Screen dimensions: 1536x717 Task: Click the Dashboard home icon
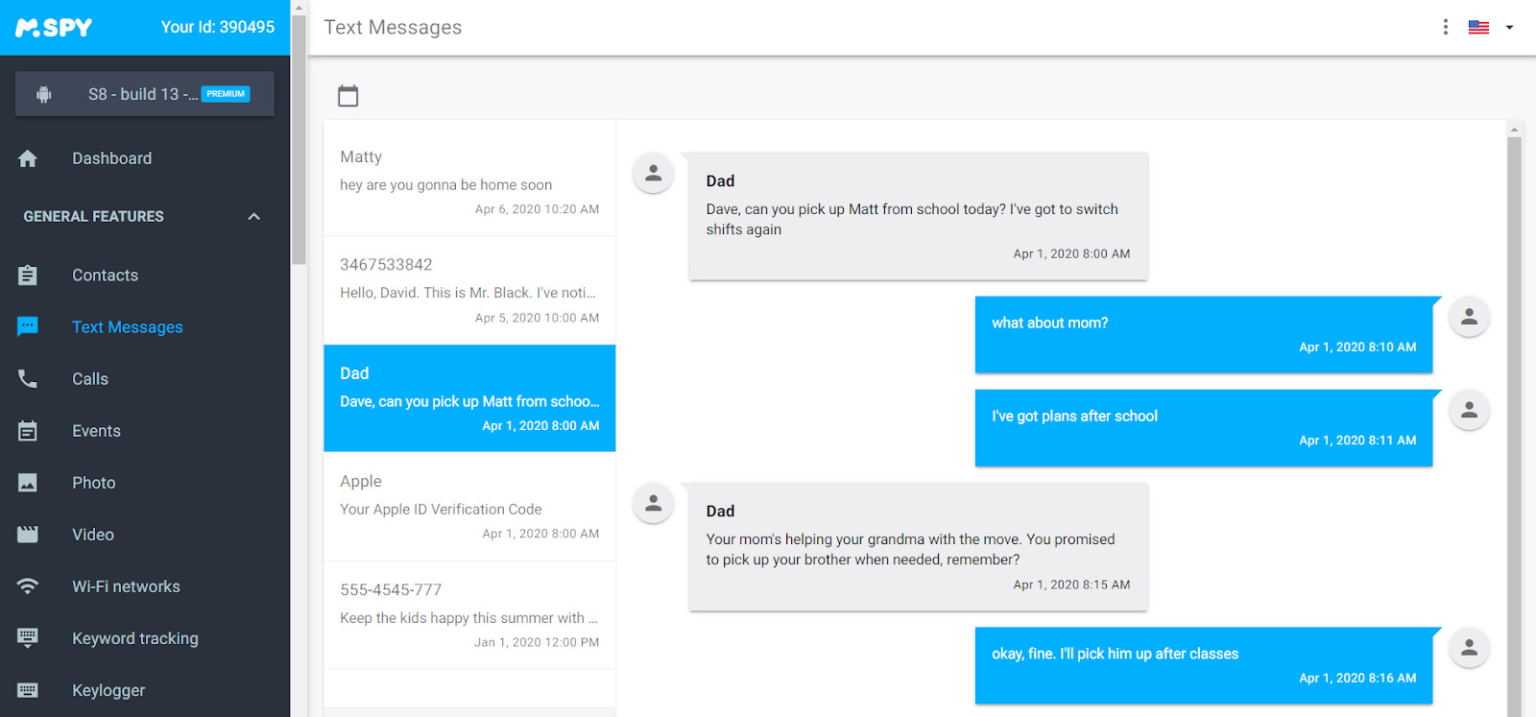(28, 158)
